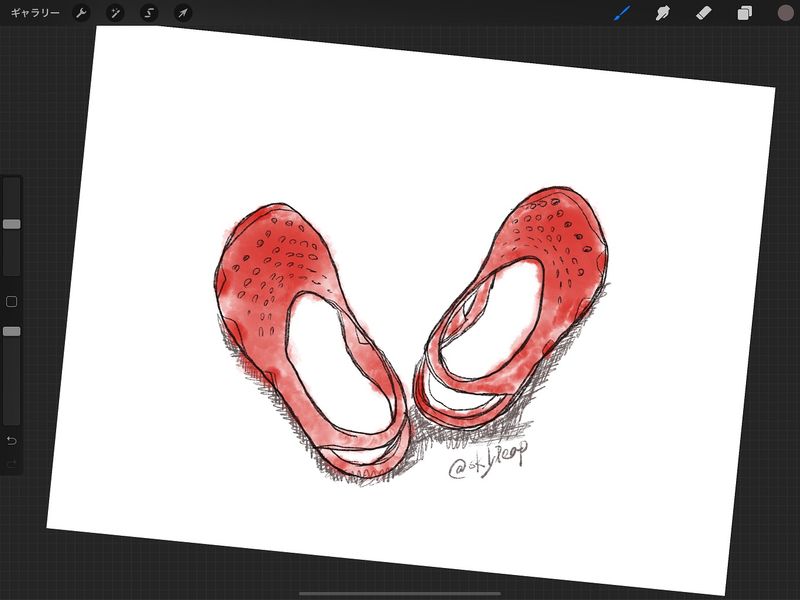Open the color picker circle
This screenshot has width=800, height=600.
785,13
